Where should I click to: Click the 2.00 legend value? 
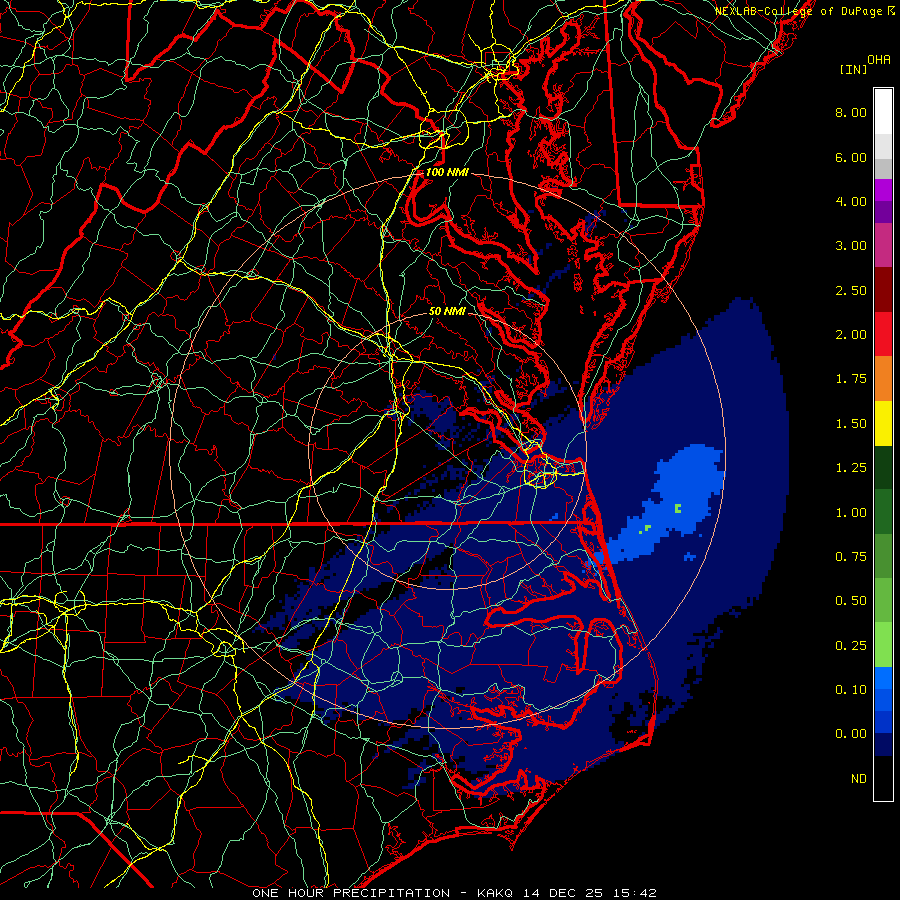click(851, 335)
